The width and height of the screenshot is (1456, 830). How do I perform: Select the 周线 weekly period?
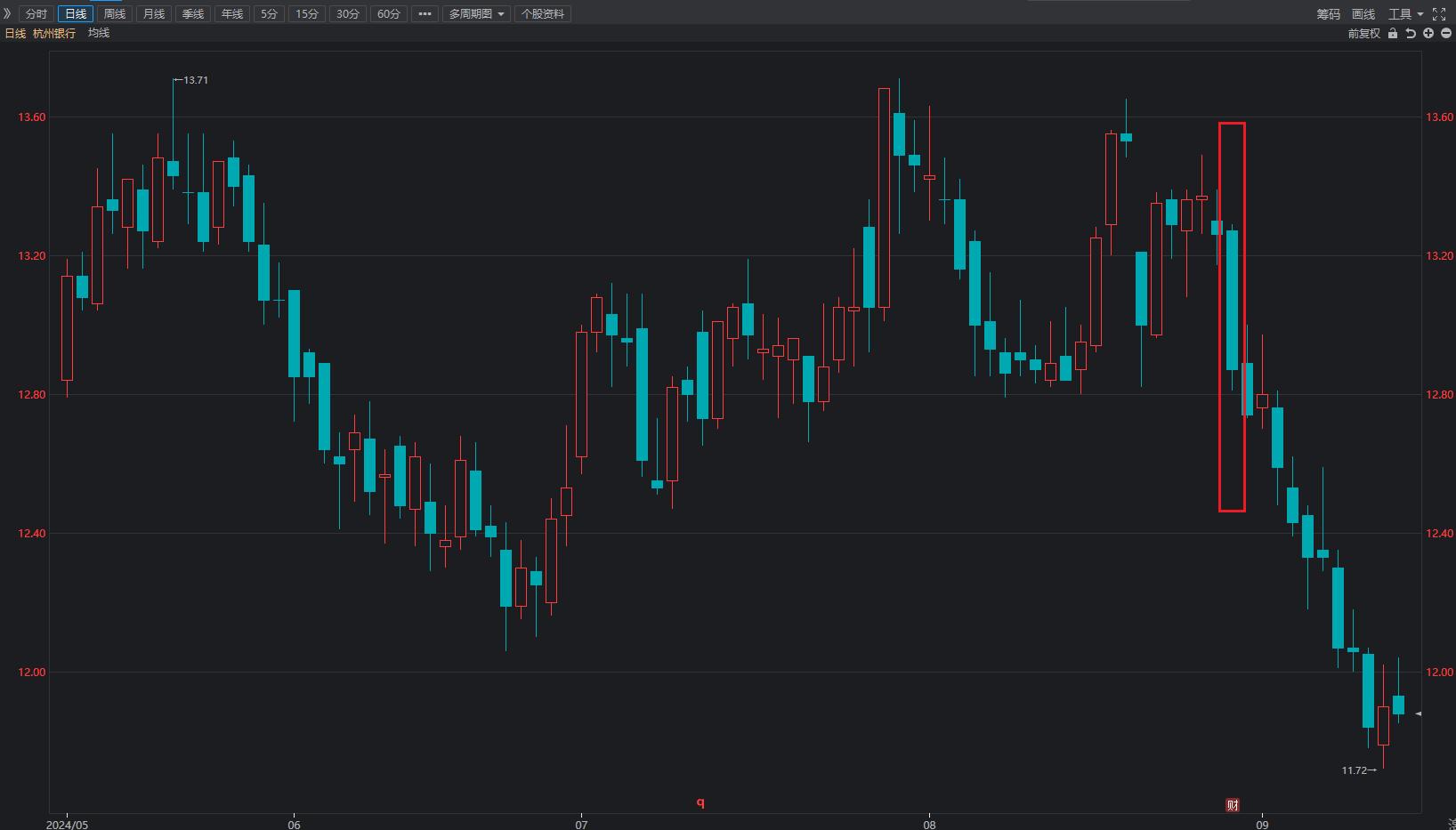click(115, 14)
